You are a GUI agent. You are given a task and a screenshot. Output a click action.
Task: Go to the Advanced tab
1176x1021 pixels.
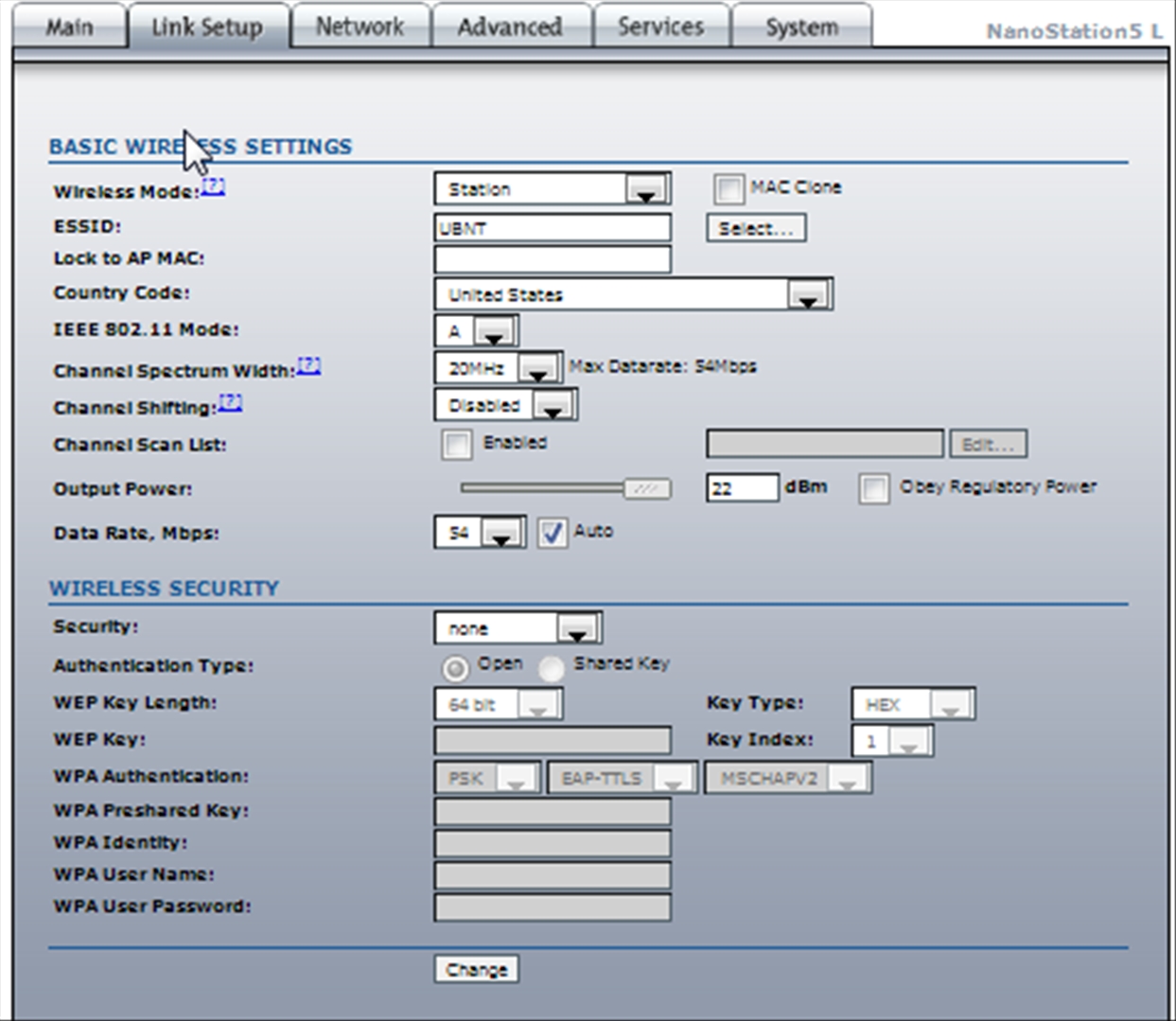point(510,26)
